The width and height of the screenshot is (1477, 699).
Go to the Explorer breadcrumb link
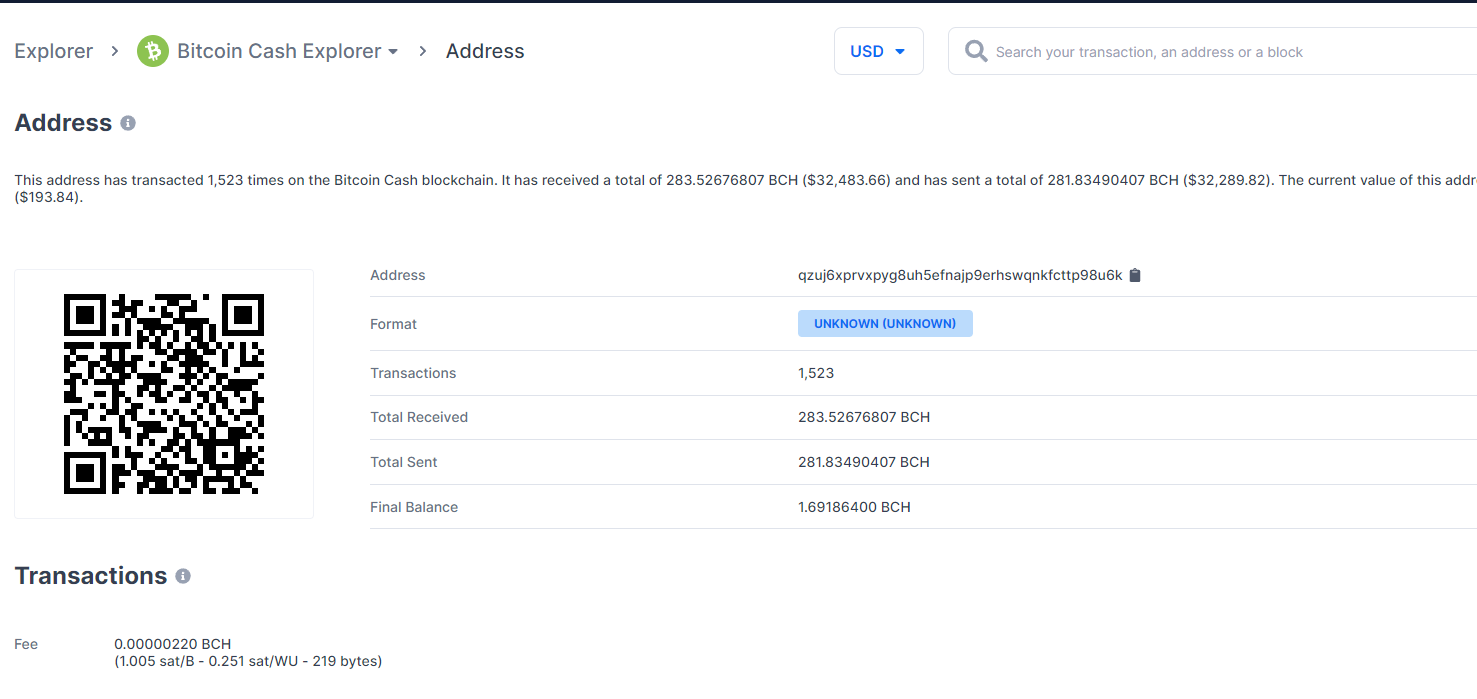[x=54, y=51]
